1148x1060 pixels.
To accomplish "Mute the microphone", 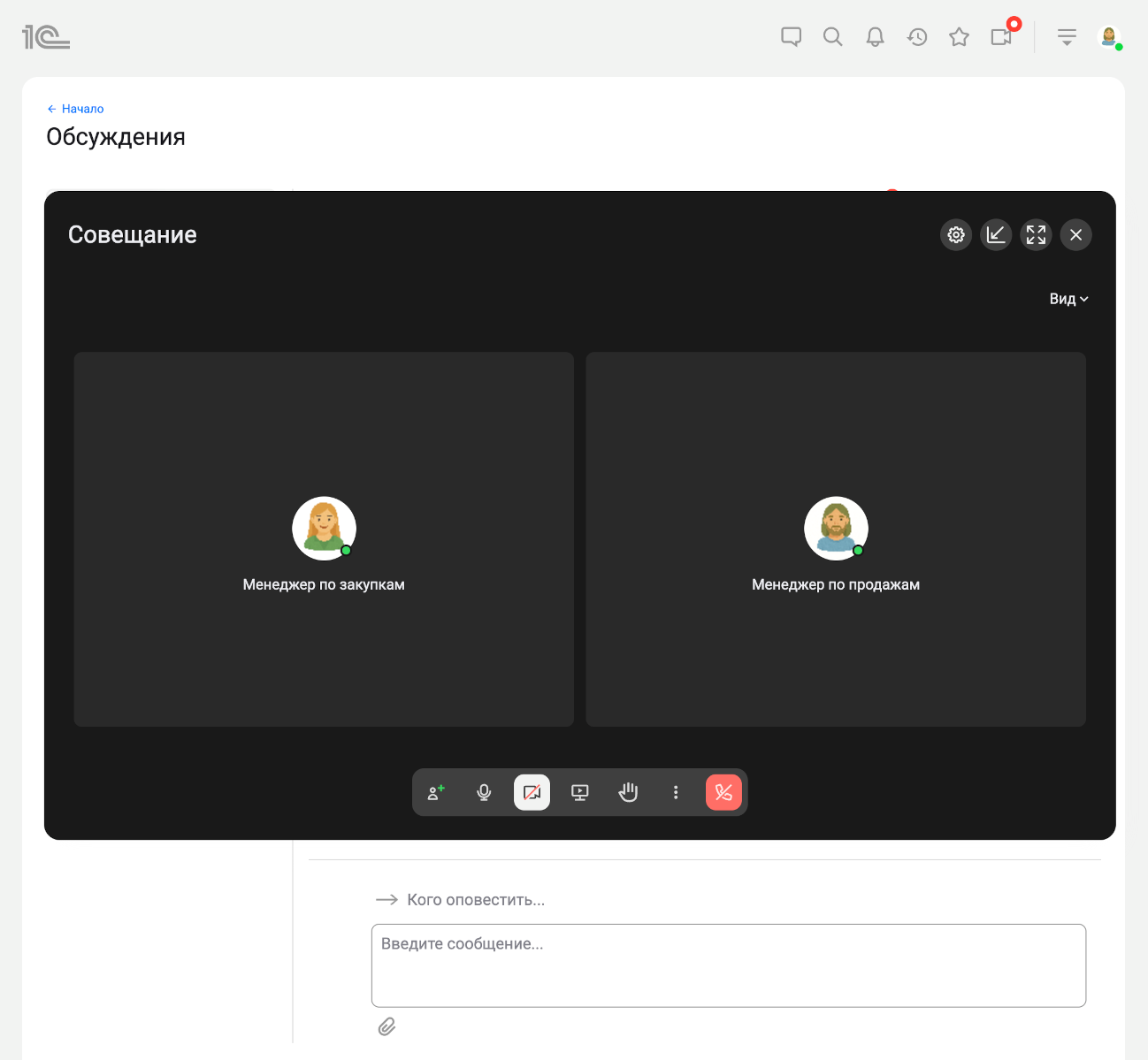I will coord(484,793).
